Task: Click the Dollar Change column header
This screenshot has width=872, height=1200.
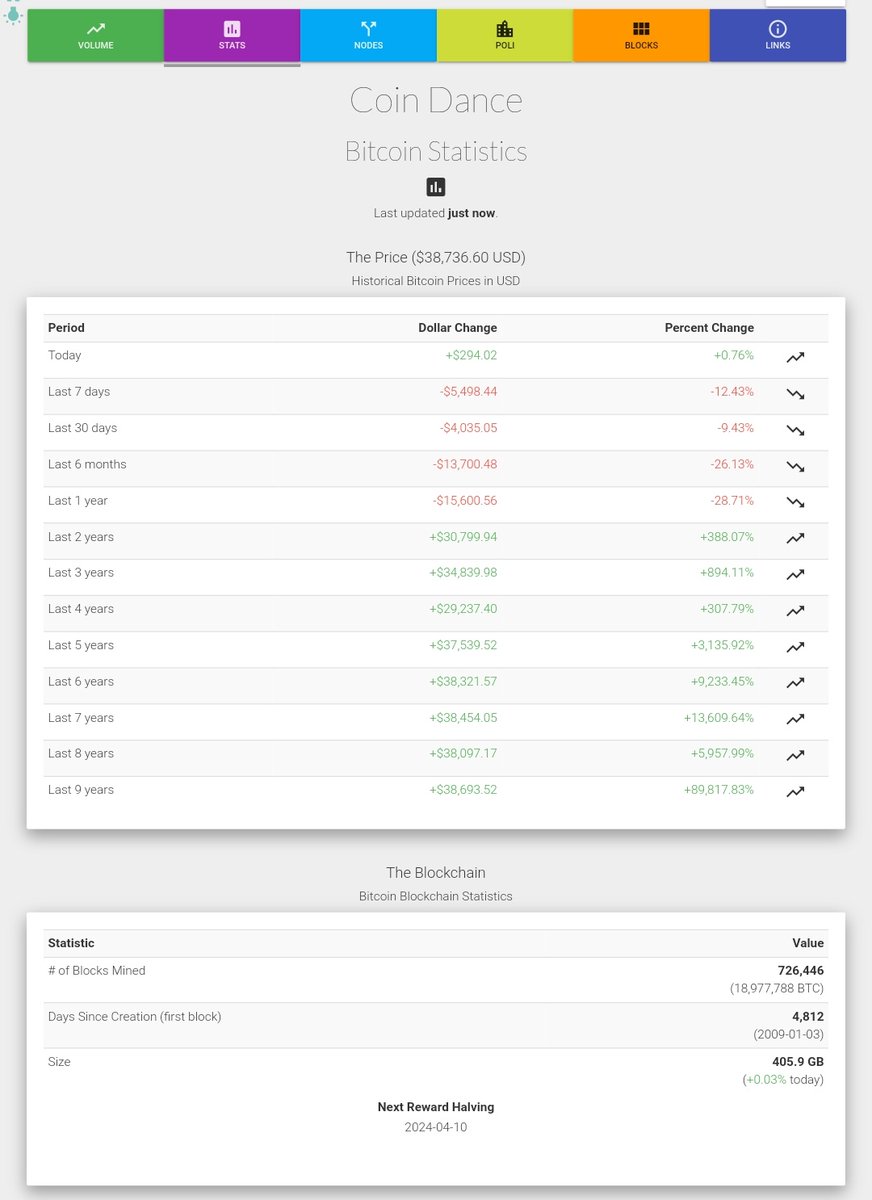Action: (457, 328)
